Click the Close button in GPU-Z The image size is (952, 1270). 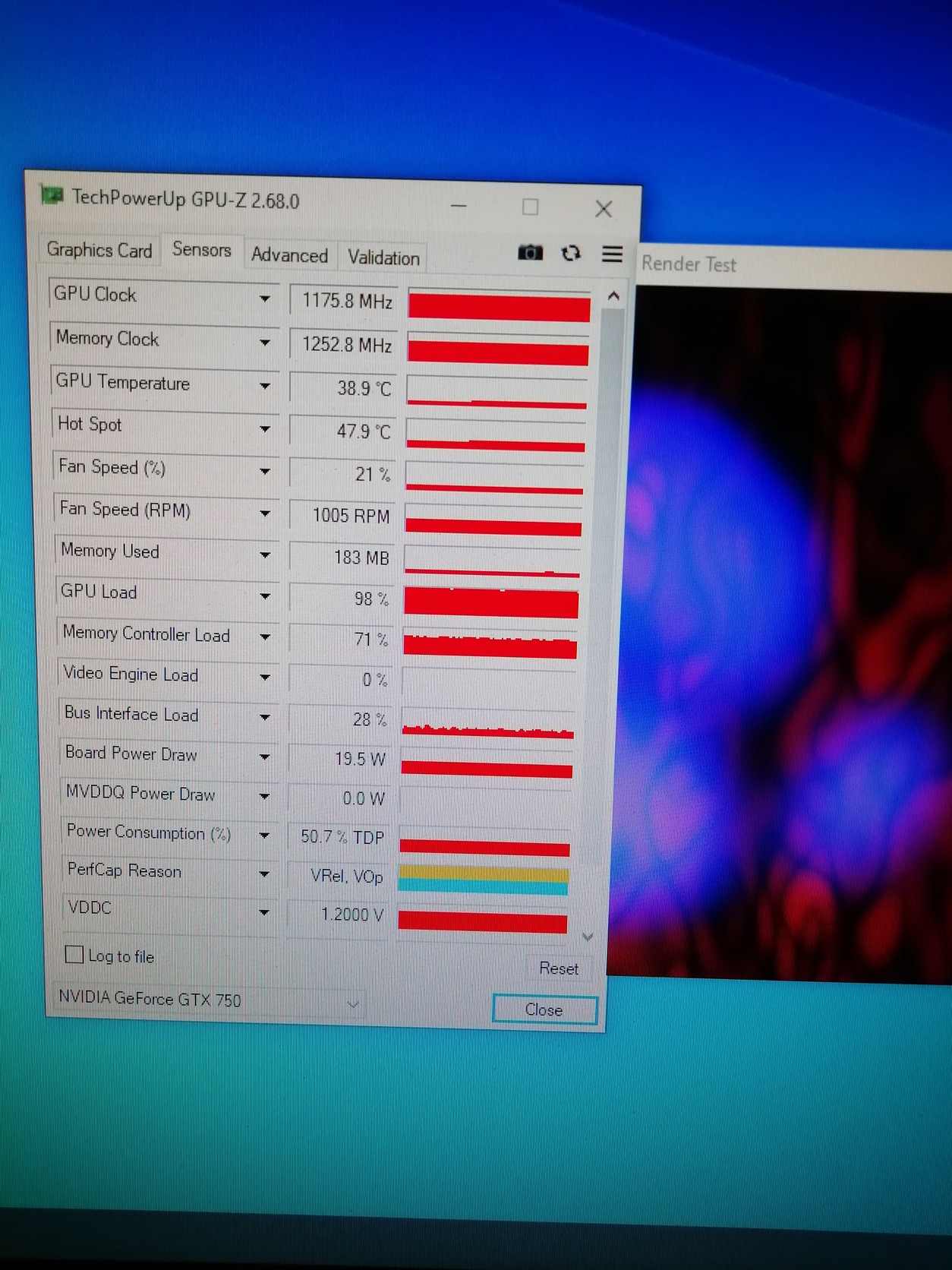[x=544, y=1009]
